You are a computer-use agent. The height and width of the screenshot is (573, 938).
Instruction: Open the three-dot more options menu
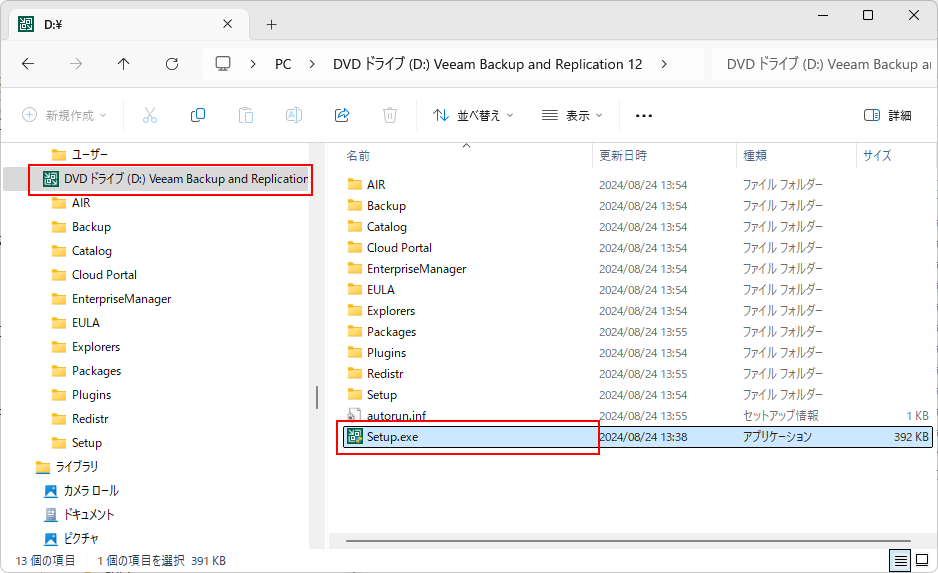click(644, 115)
